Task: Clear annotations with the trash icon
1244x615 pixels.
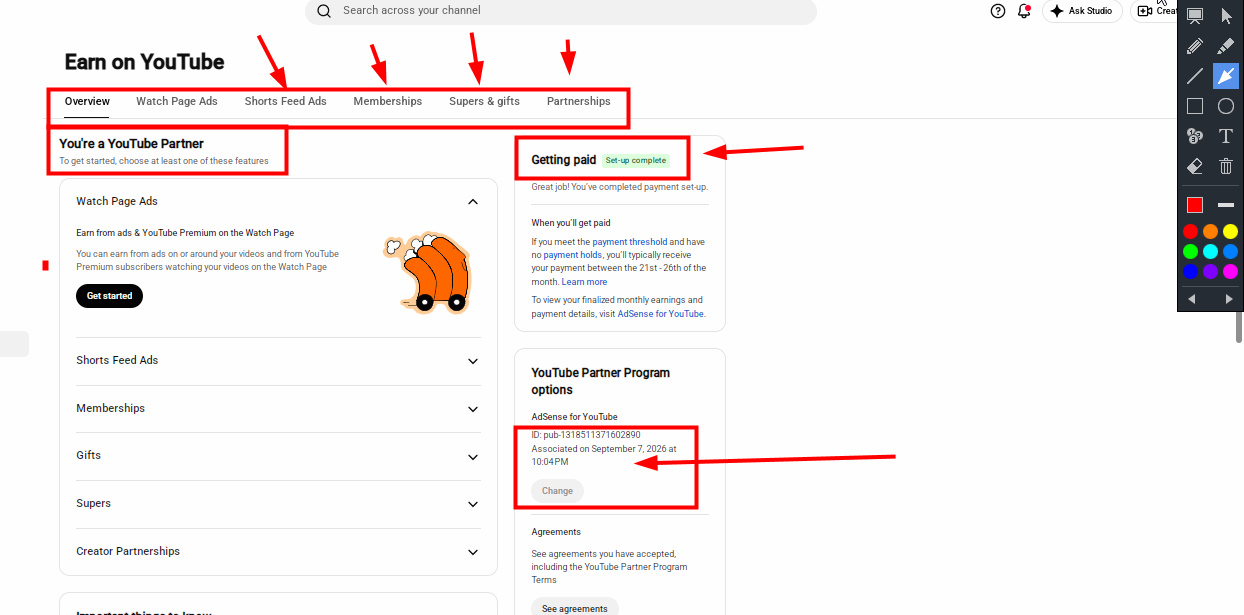Action: (x=1226, y=166)
